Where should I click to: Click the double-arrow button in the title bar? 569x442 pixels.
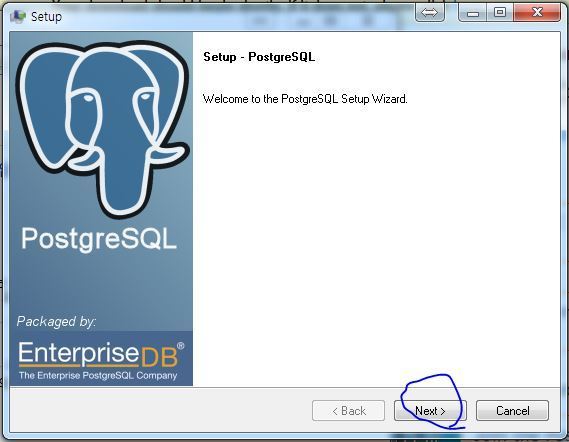430,13
